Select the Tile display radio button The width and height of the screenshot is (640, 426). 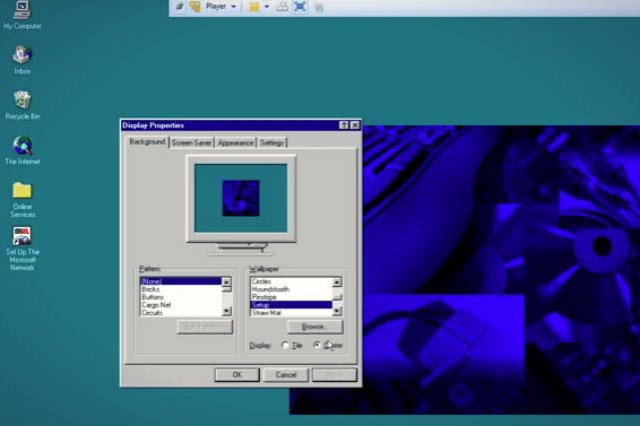pyautogui.click(x=285, y=345)
